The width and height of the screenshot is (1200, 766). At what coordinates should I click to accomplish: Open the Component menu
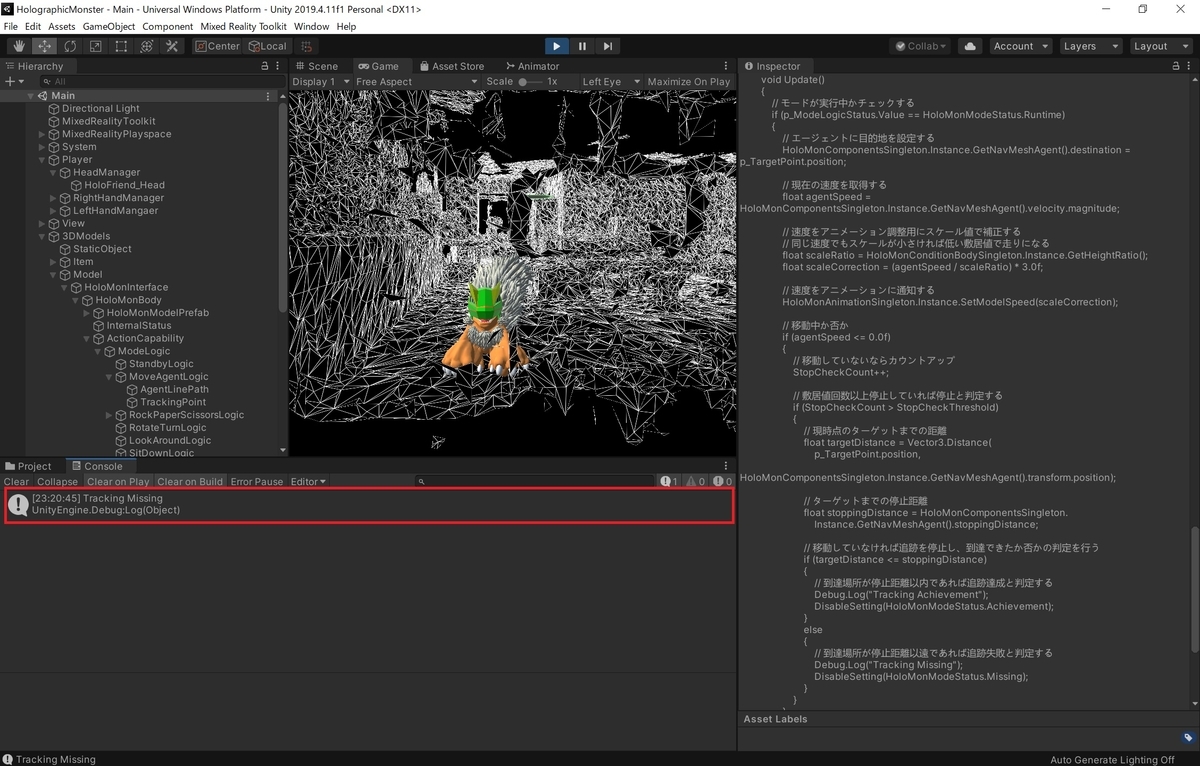coord(167,26)
